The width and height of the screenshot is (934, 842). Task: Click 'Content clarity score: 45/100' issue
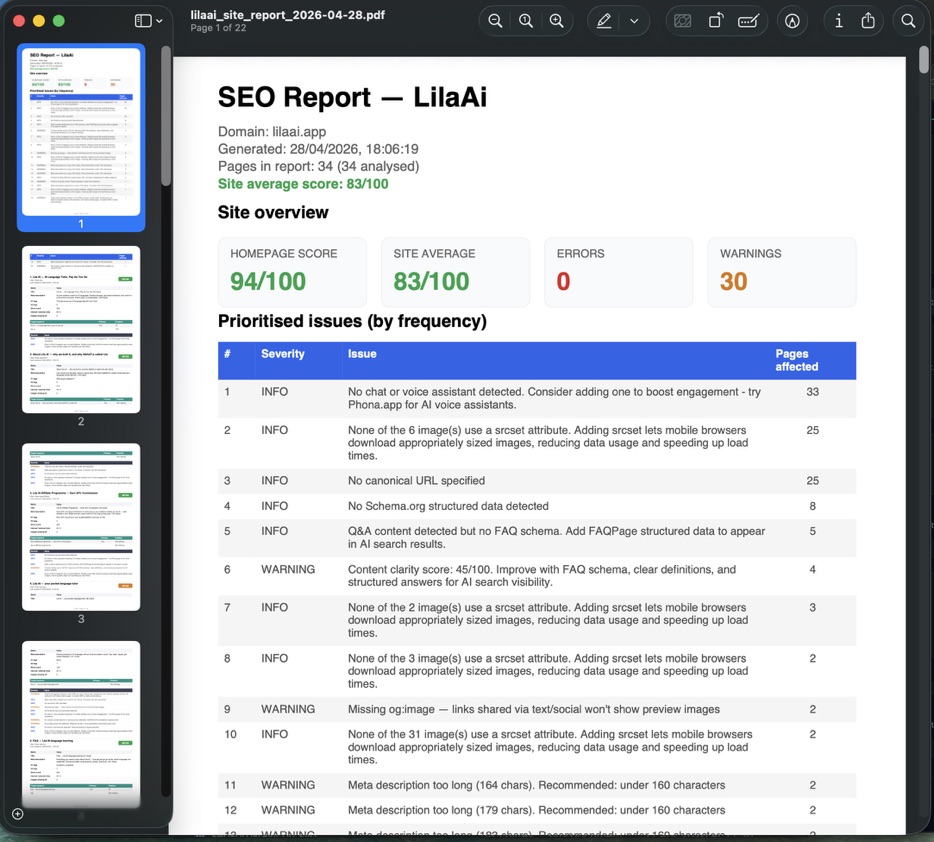[x=541, y=576]
